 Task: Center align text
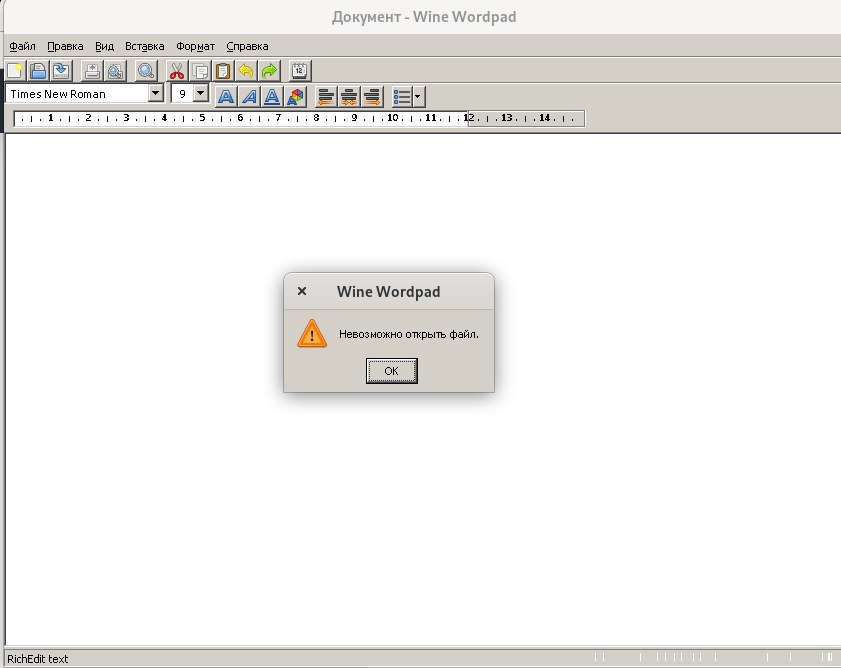coord(349,97)
